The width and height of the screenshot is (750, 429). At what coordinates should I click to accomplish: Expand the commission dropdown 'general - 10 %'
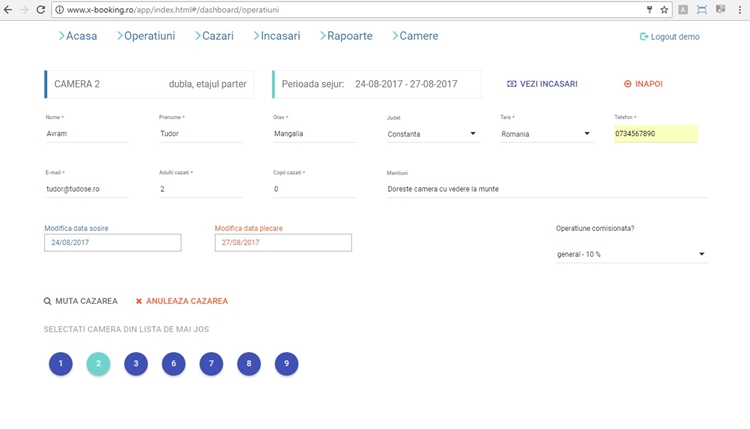tap(703, 254)
